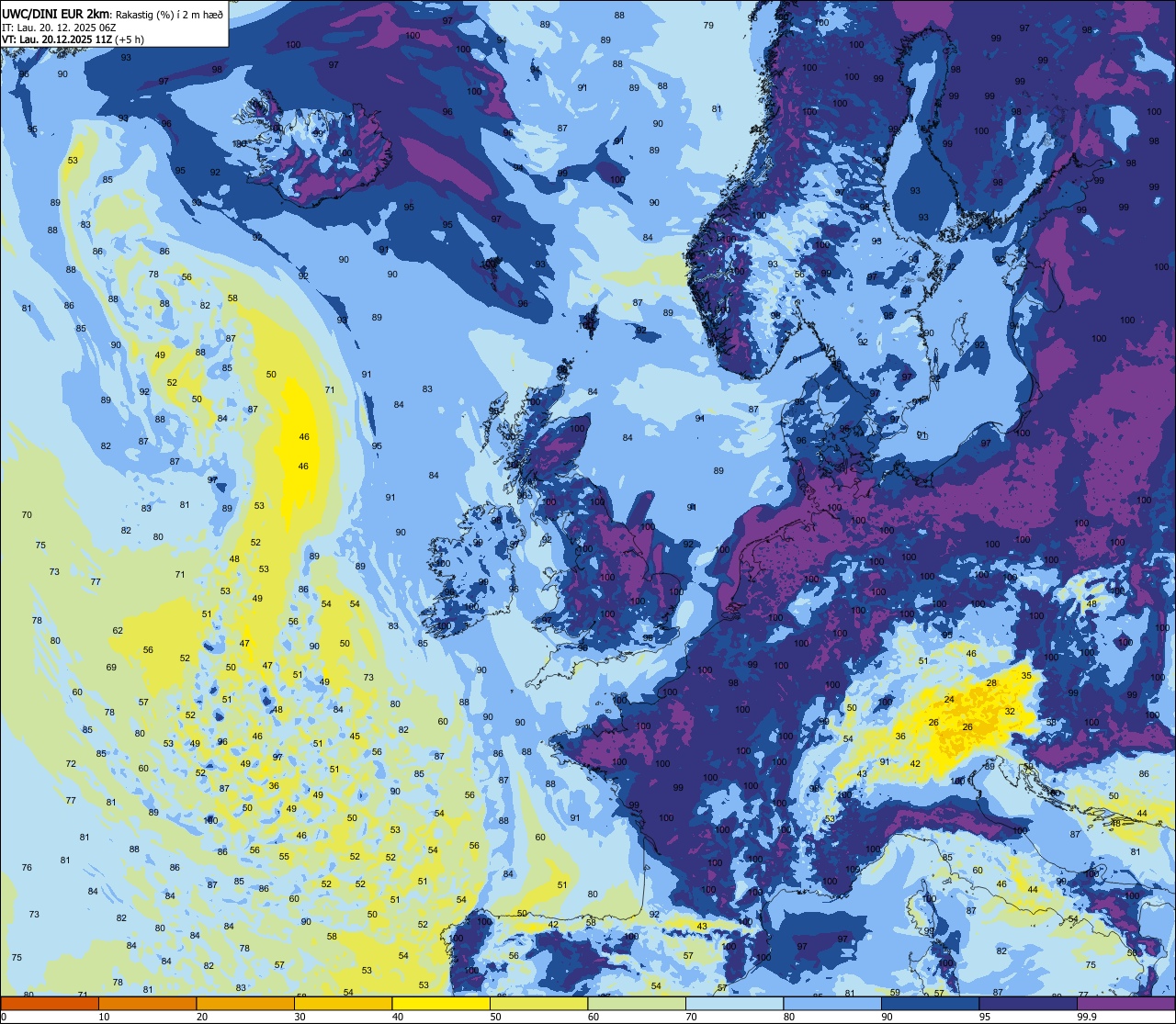Click the humidity value '35' near the Alps

click(x=1026, y=676)
